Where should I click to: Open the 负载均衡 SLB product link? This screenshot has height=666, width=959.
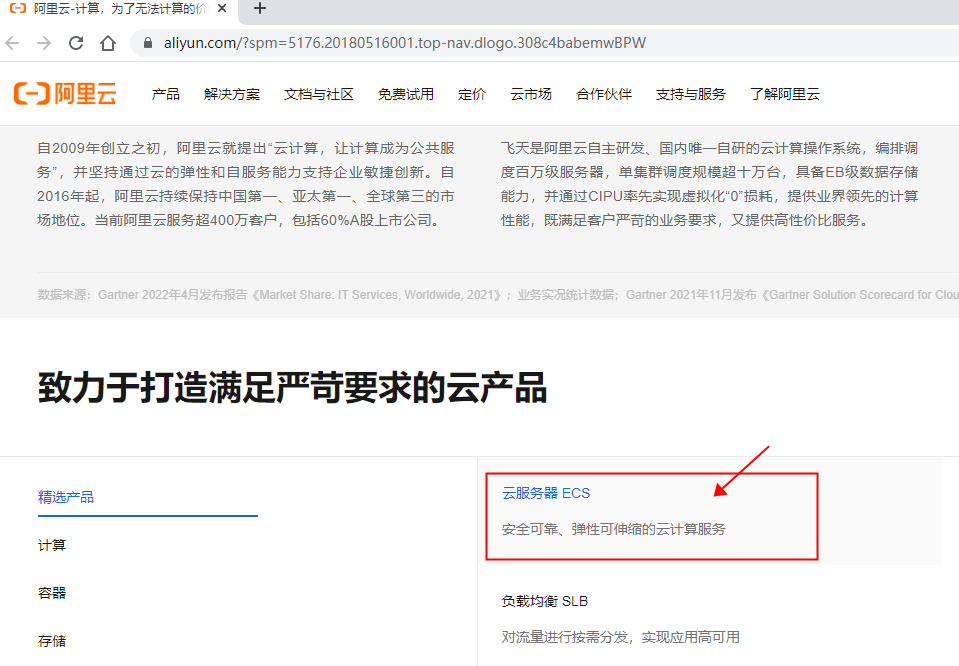point(544,601)
